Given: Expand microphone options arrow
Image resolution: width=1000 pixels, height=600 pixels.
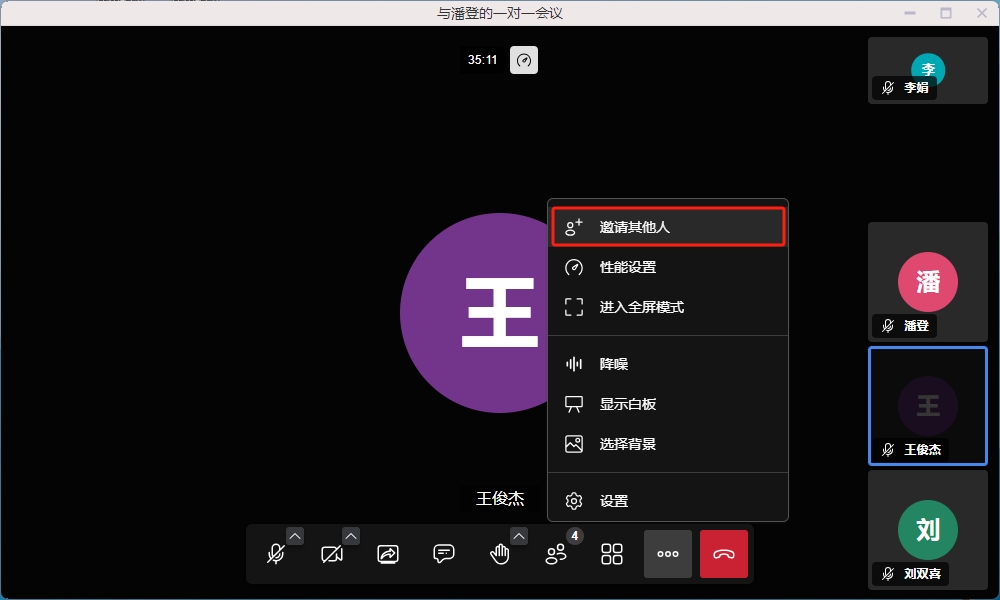Looking at the screenshot, I should point(294,536).
